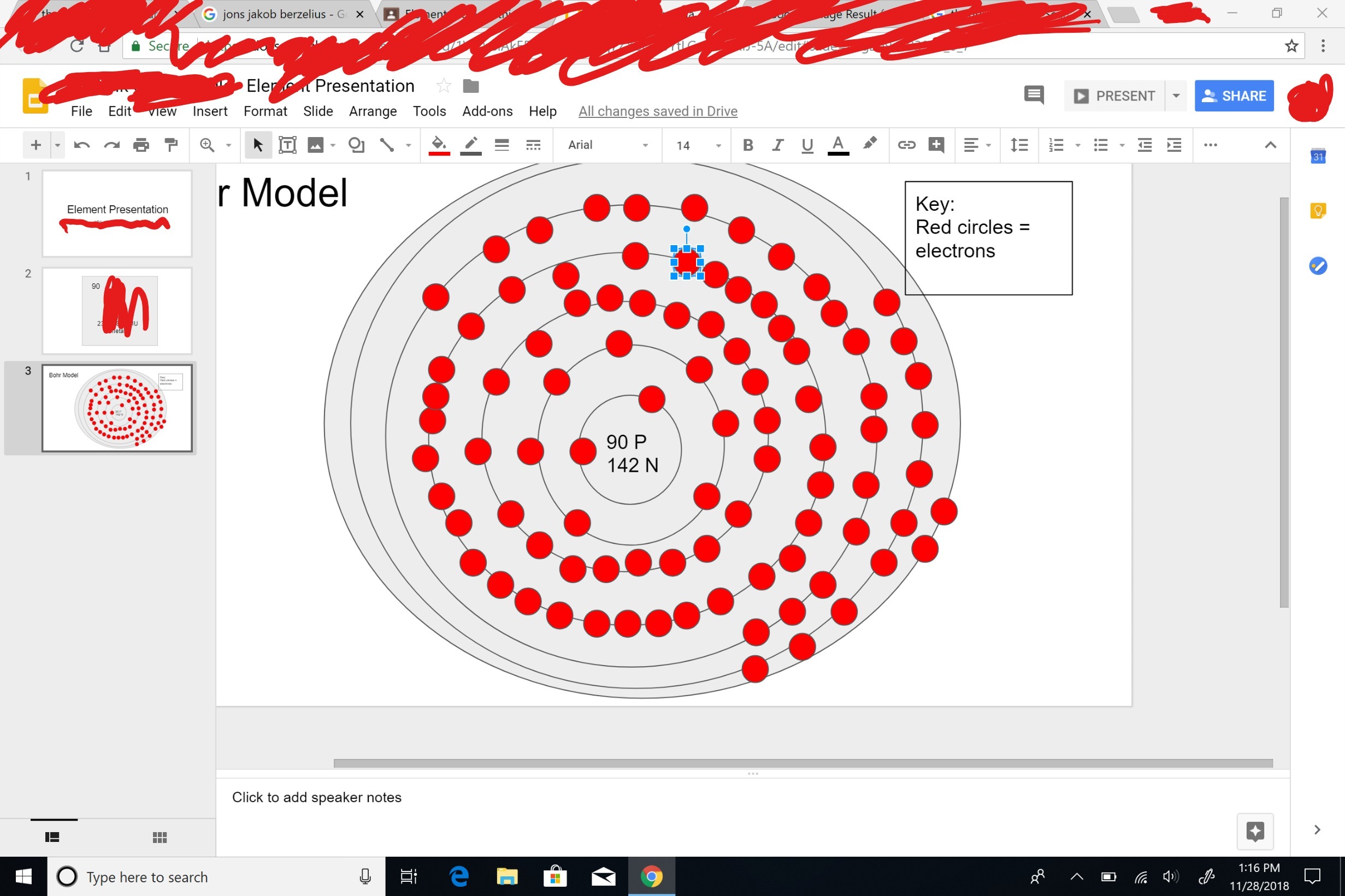
Task: Select the slide 1 Element Presentation thumbnail
Action: 117,213
